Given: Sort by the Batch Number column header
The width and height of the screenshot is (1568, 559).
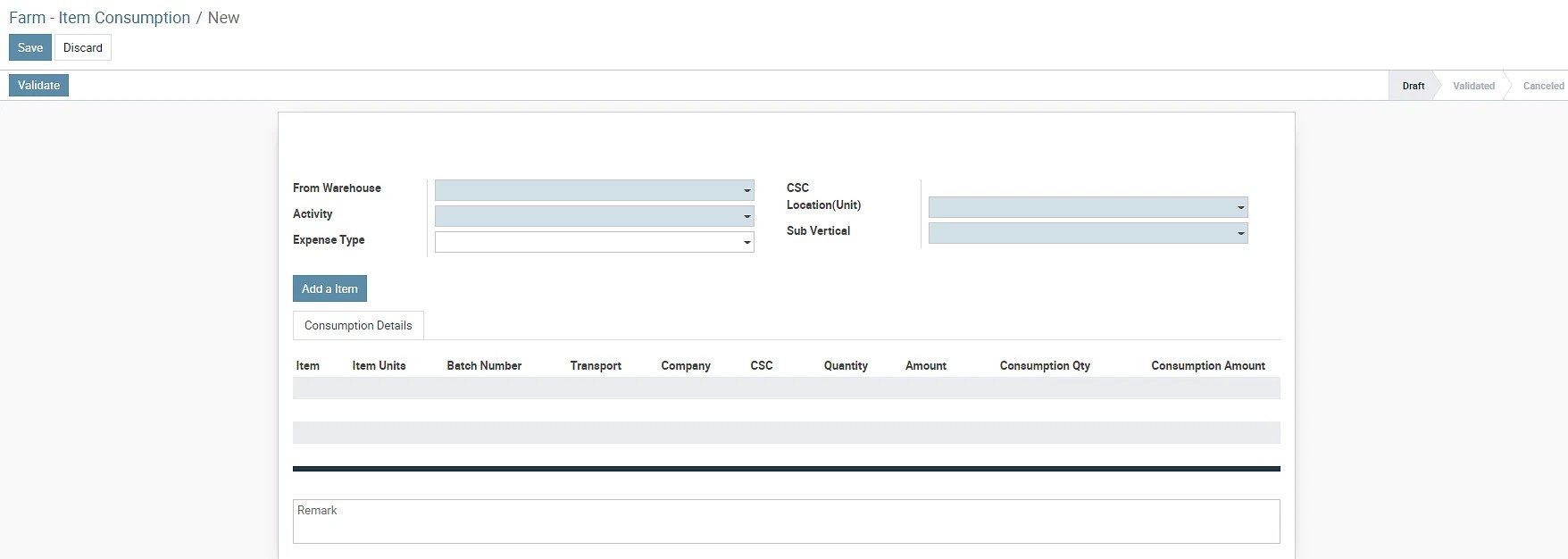Looking at the screenshot, I should (484, 365).
